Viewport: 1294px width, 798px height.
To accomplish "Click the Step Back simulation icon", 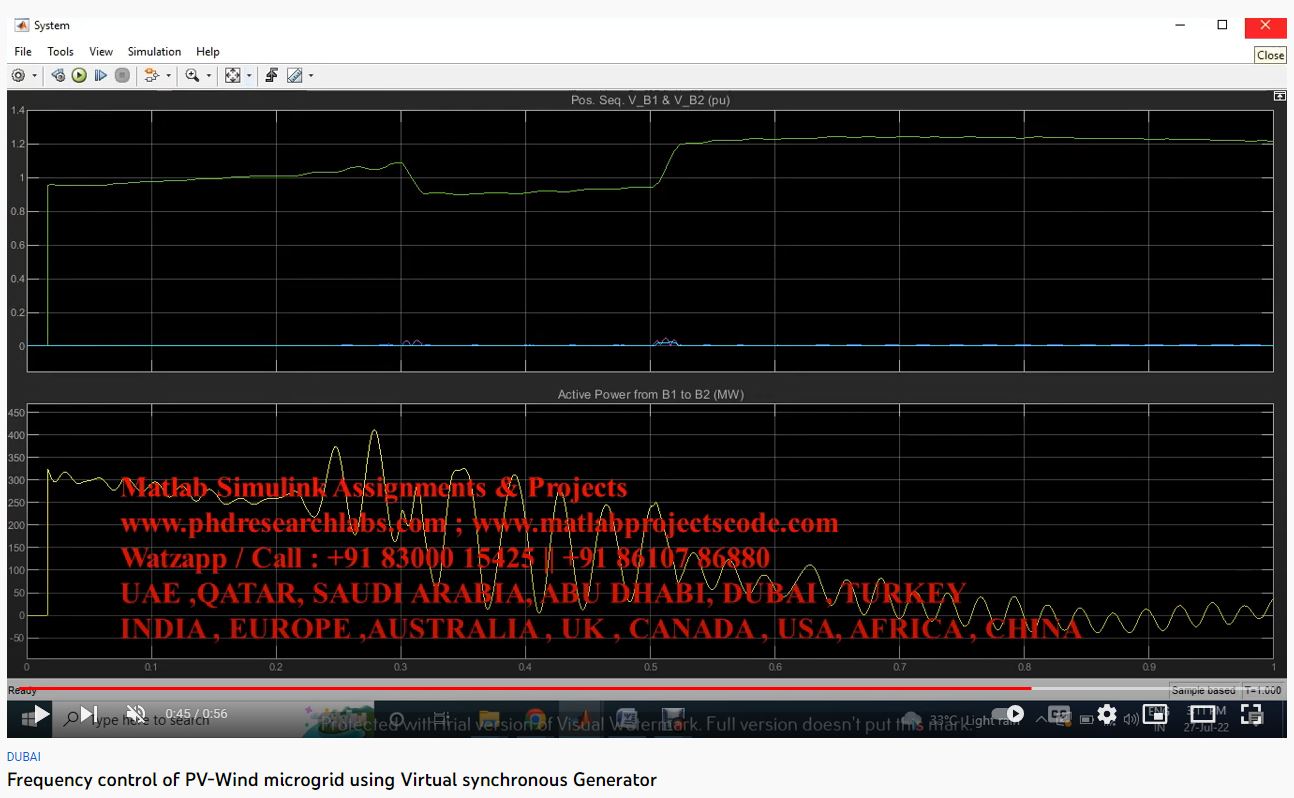I will [58, 76].
